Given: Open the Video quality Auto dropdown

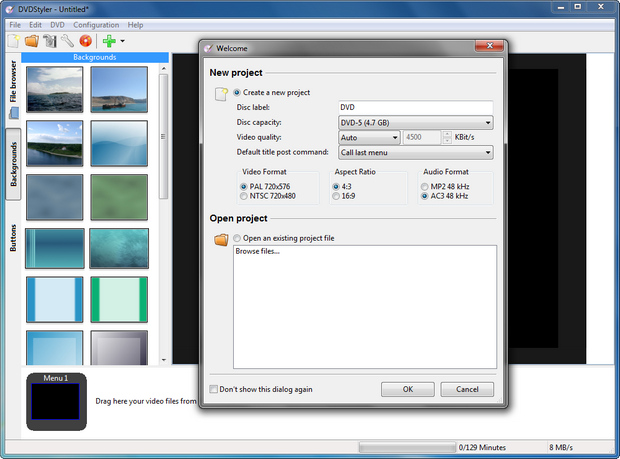Looking at the screenshot, I should (x=369, y=138).
